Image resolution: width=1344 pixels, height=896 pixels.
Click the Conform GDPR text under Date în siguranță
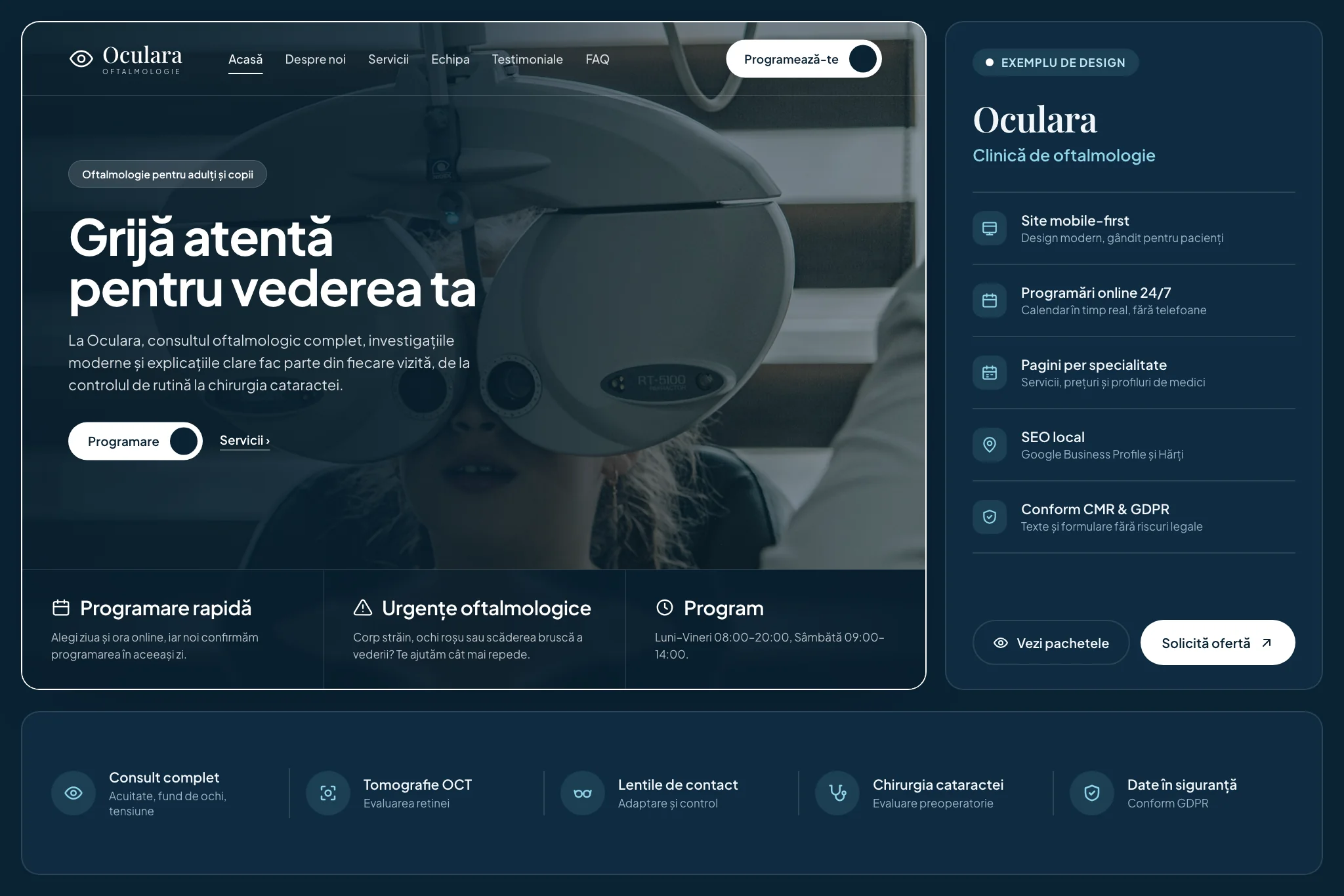[x=1167, y=803]
